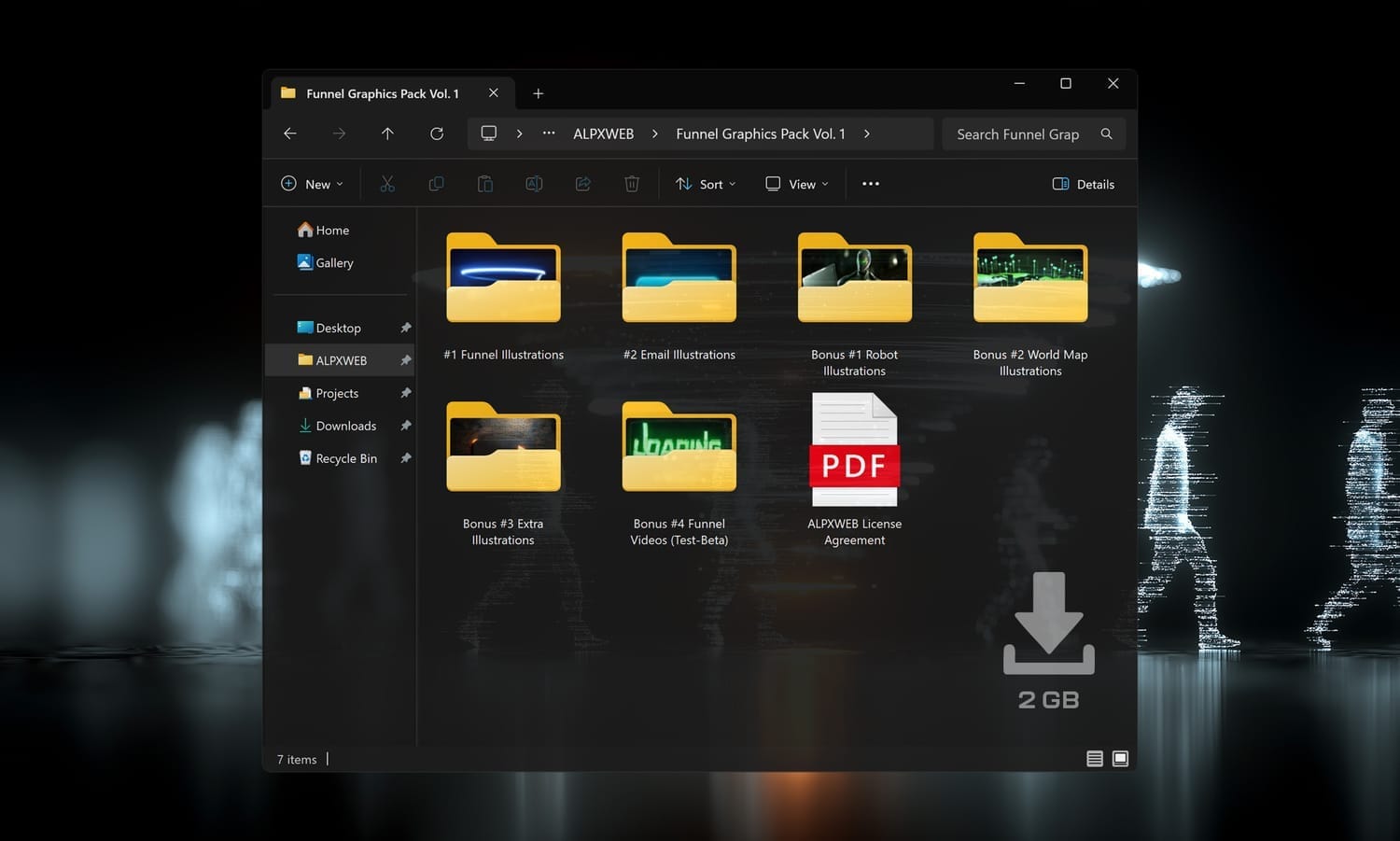Image resolution: width=1400 pixels, height=841 pixels.
Task: Switch to details list view in status bar
Action: [1094, 759]
